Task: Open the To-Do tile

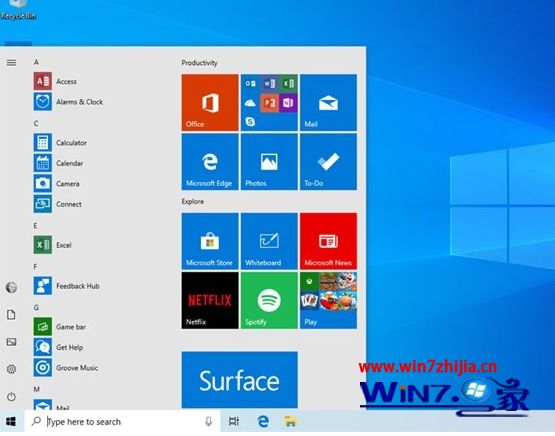Action: pos(328,162)
